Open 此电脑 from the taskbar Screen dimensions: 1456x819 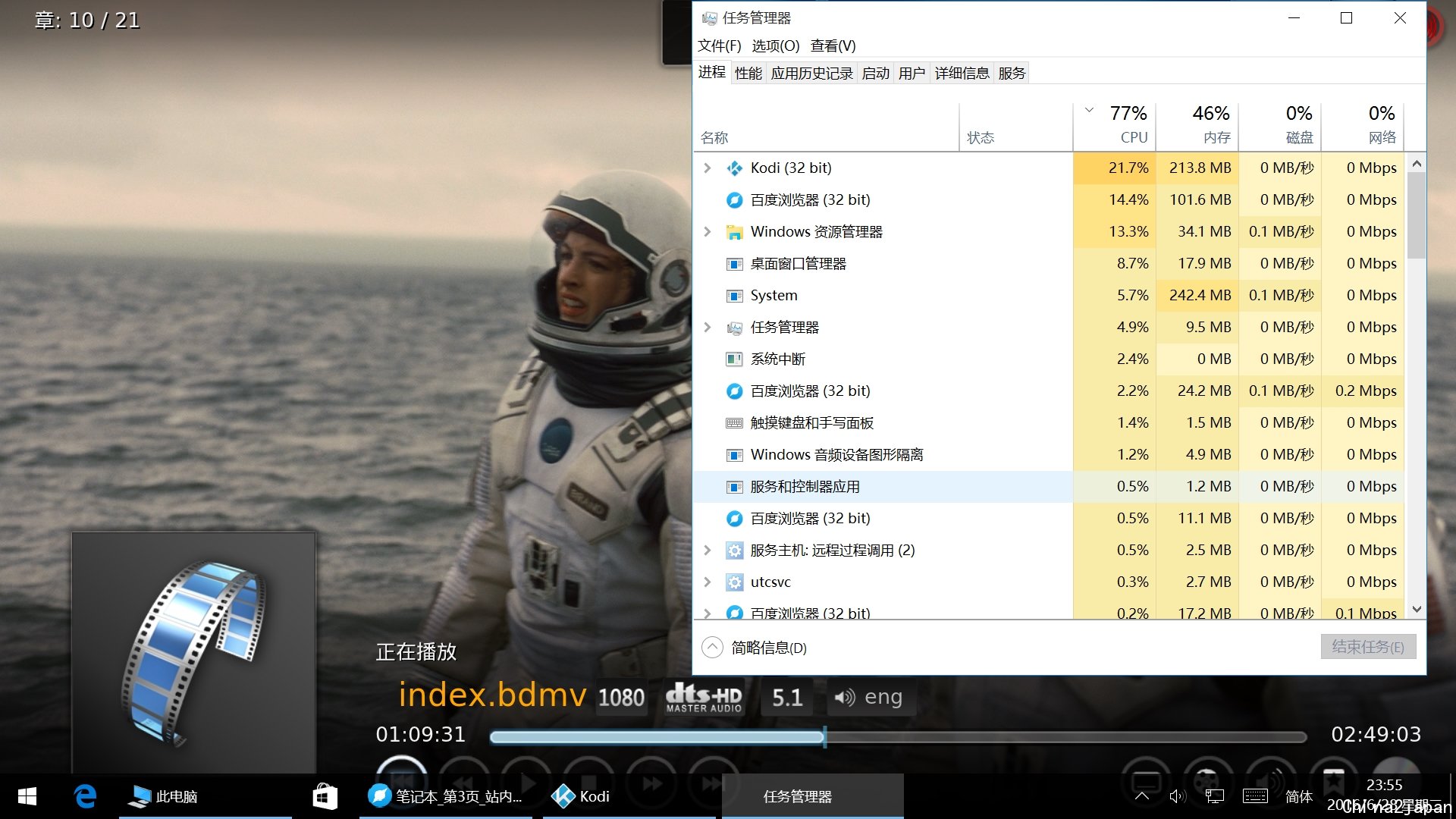pos(205,796)
